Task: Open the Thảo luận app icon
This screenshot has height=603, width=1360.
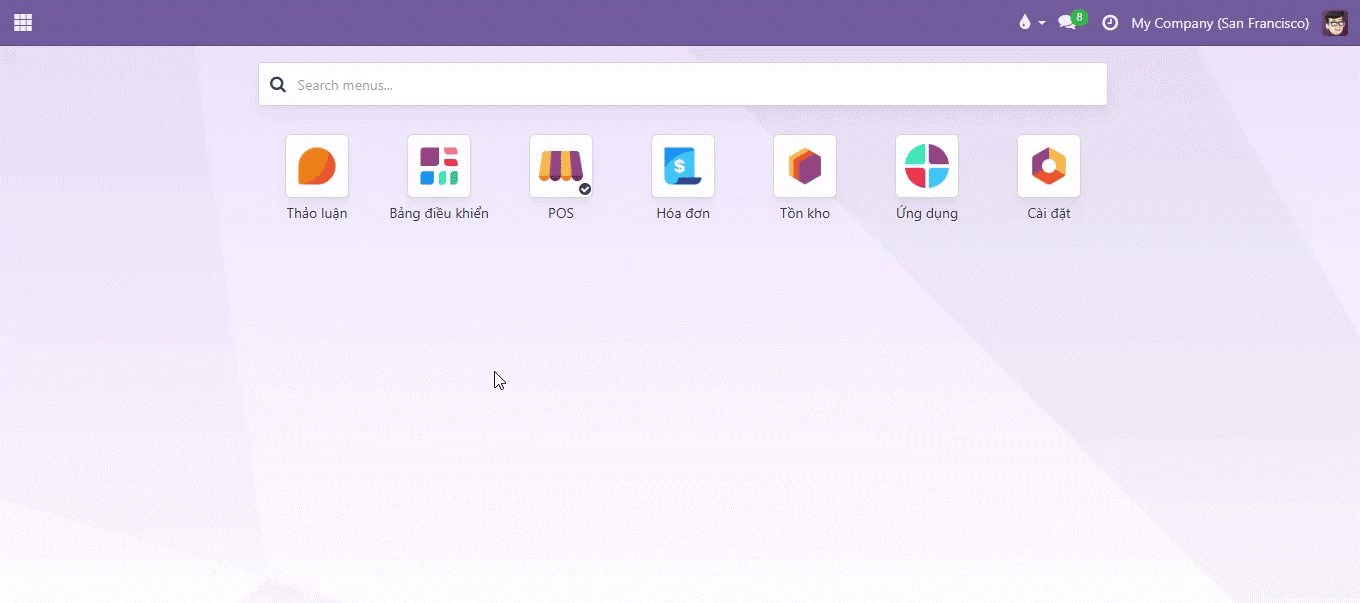Action: point(317,166)
